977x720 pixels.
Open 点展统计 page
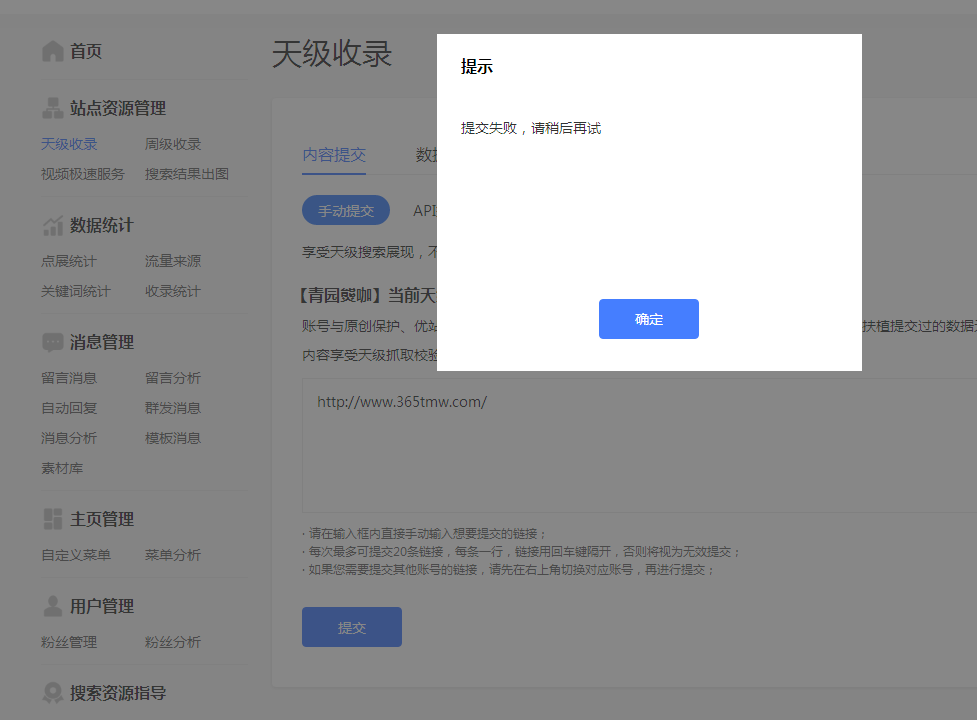click(69, 261)
